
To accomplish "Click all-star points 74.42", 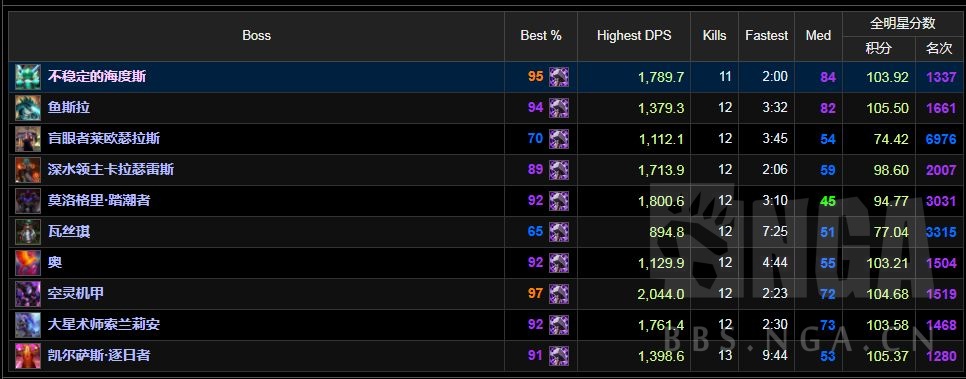I will (x=891, y=139).
